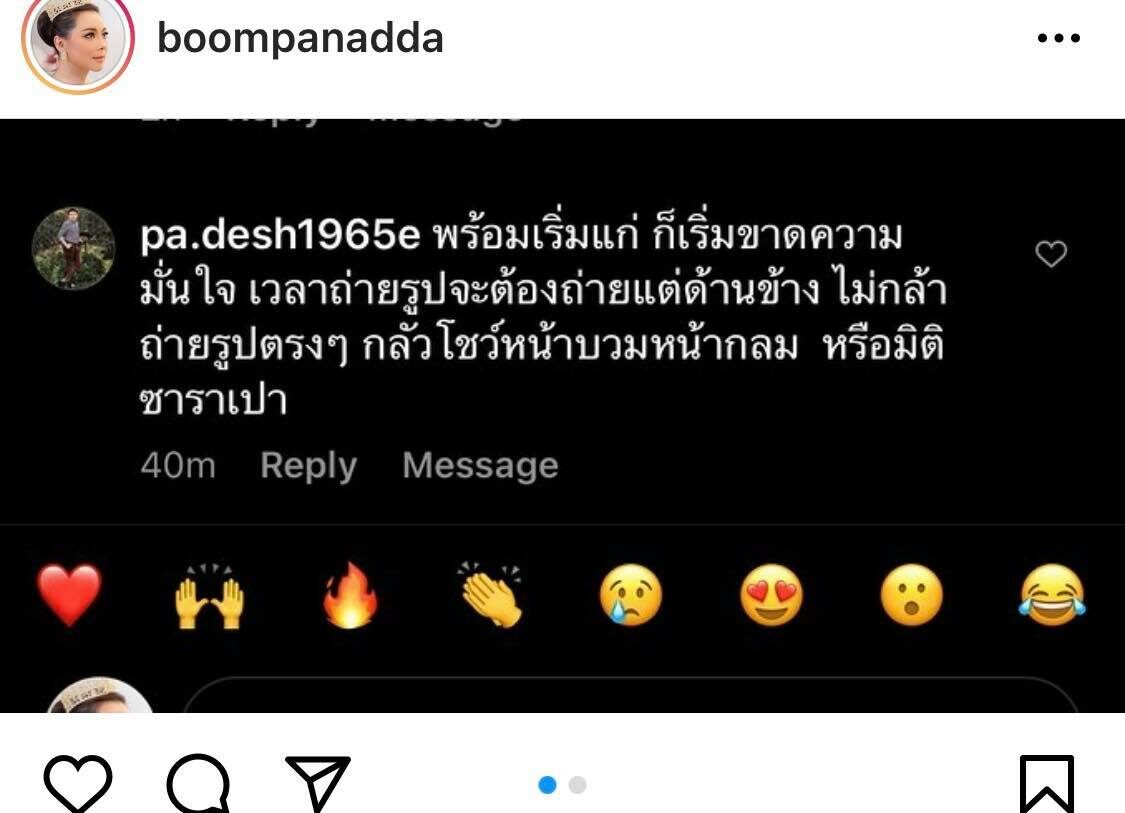1125x813 pixels.
Task: Open pa.desh1965e commenter avatar
Action: (74, 248)
